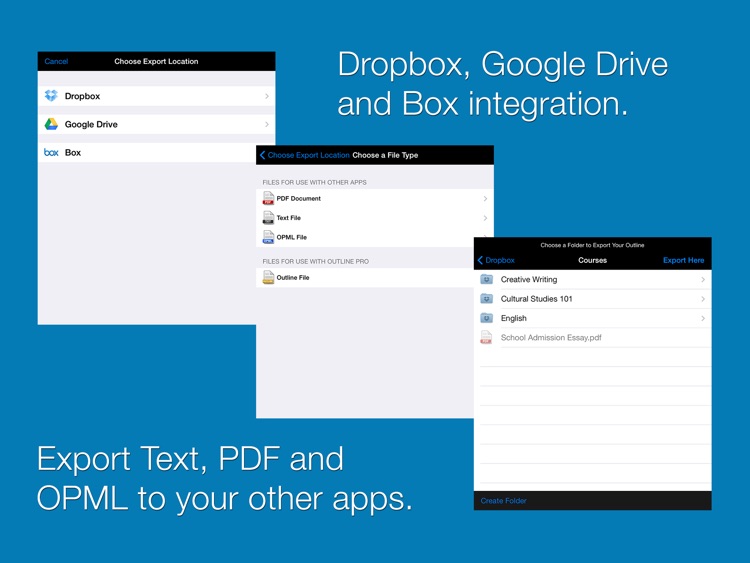Go back to Choose Export Location
Screen dimensions: 750x563
point(305,155)
